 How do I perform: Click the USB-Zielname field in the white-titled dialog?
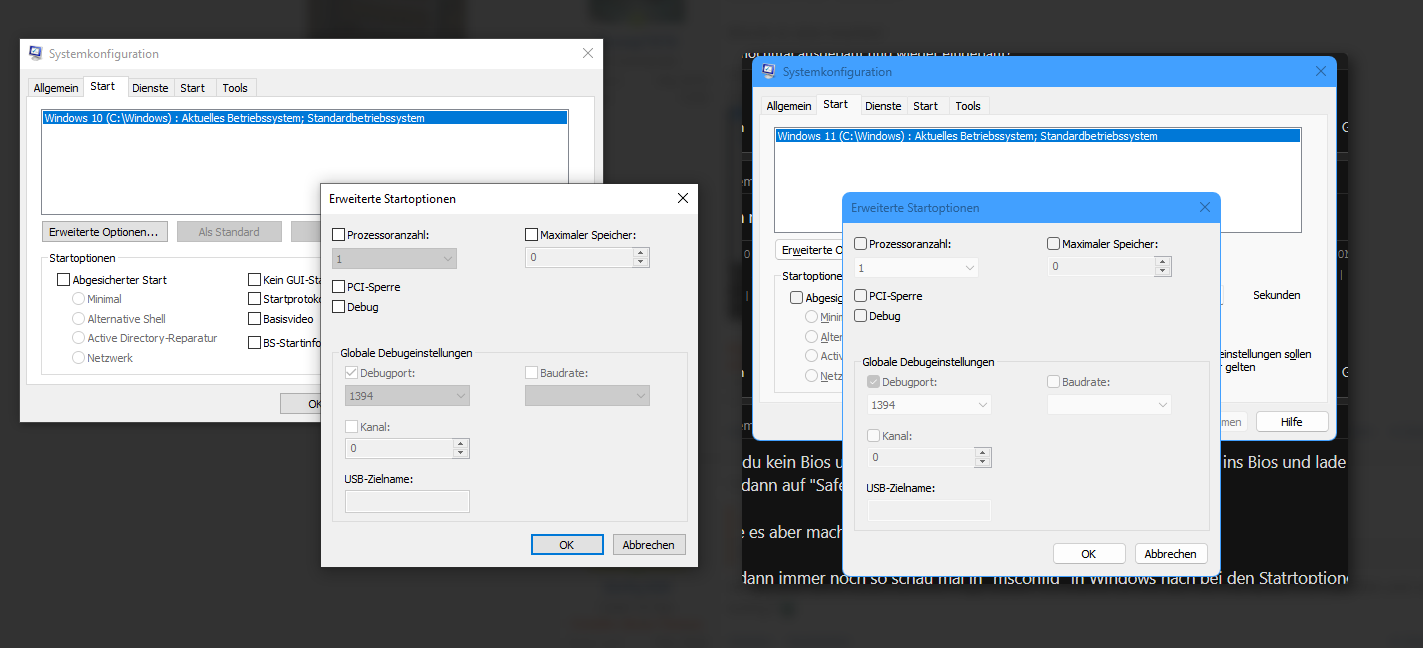[x=407, y=501]
